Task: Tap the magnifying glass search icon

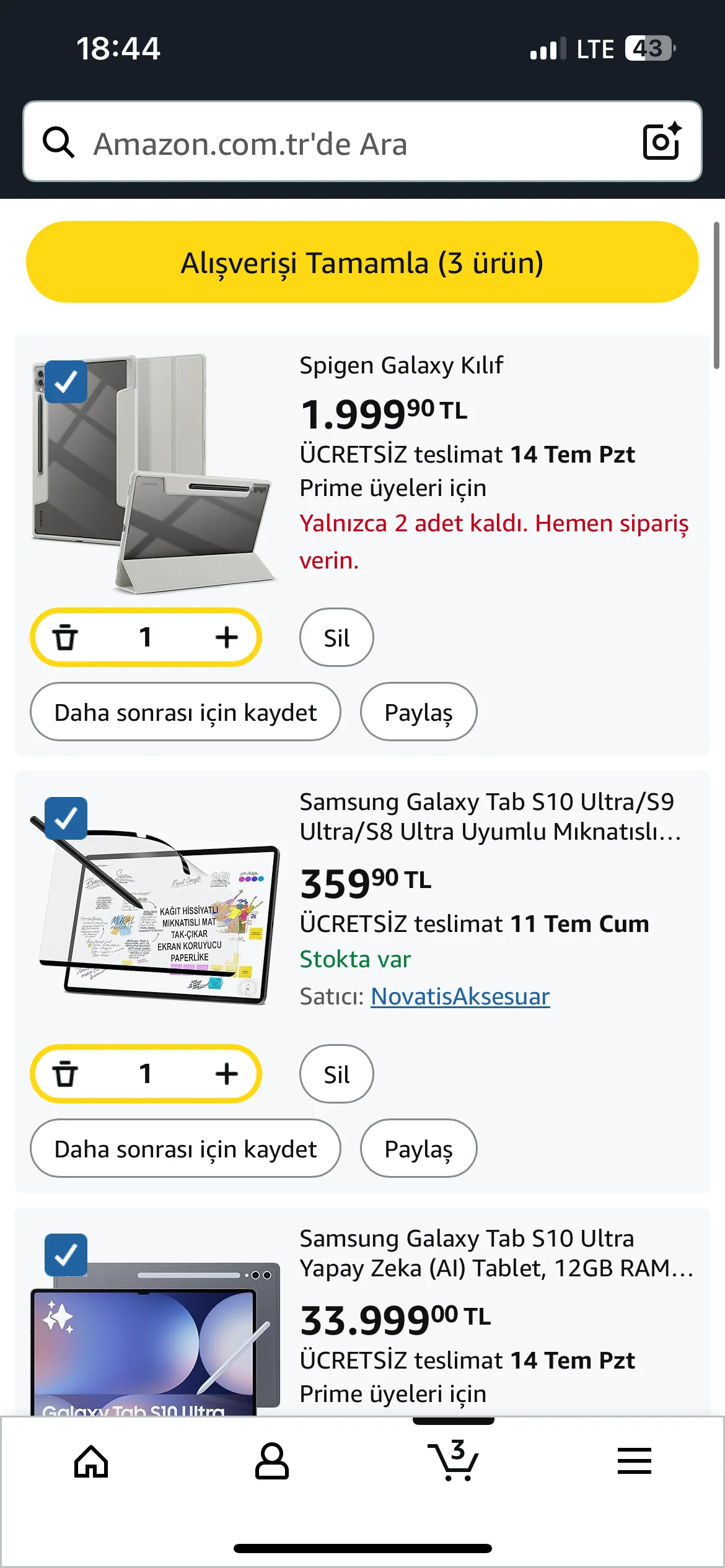Action: click(x=59, y=142)
